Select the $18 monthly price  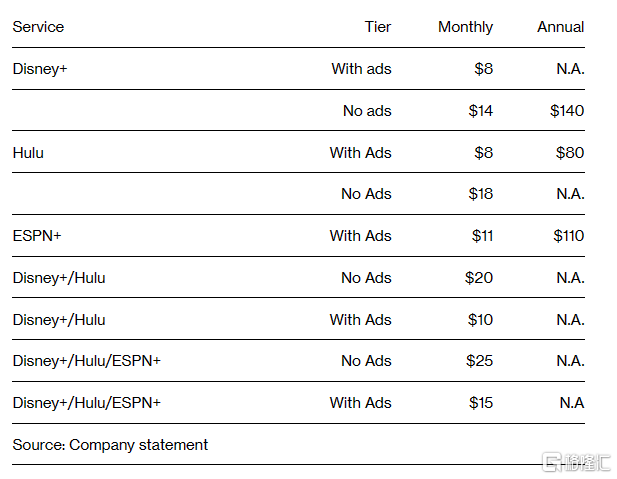(x=481, y=194)
